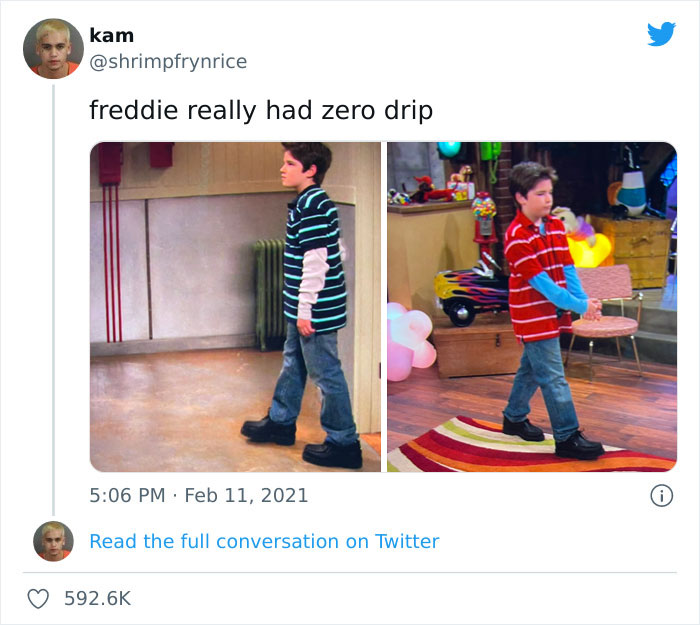Click the pink balloons in the right photo
This screenshot has height=625, width=700.
click(410, 340)
